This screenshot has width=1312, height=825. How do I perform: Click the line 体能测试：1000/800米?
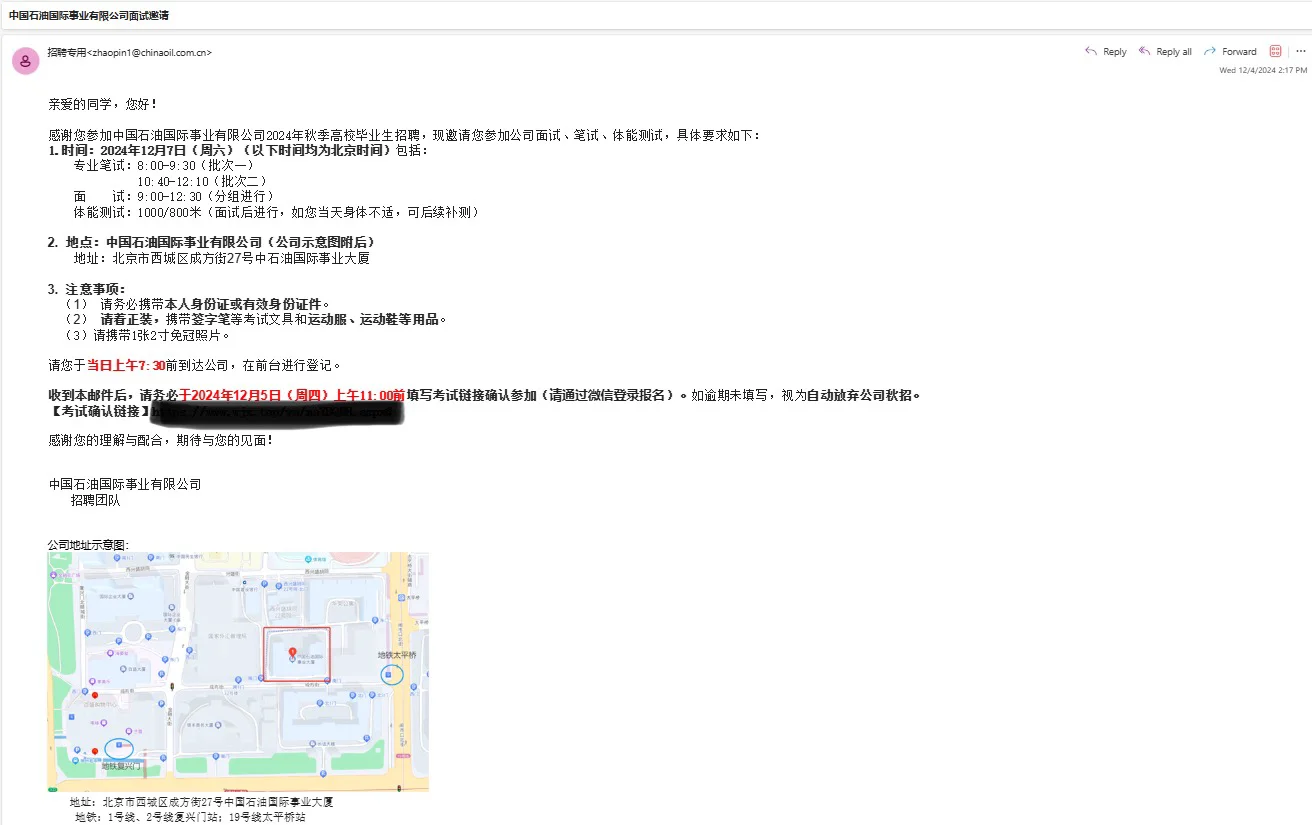coord(138,213)
